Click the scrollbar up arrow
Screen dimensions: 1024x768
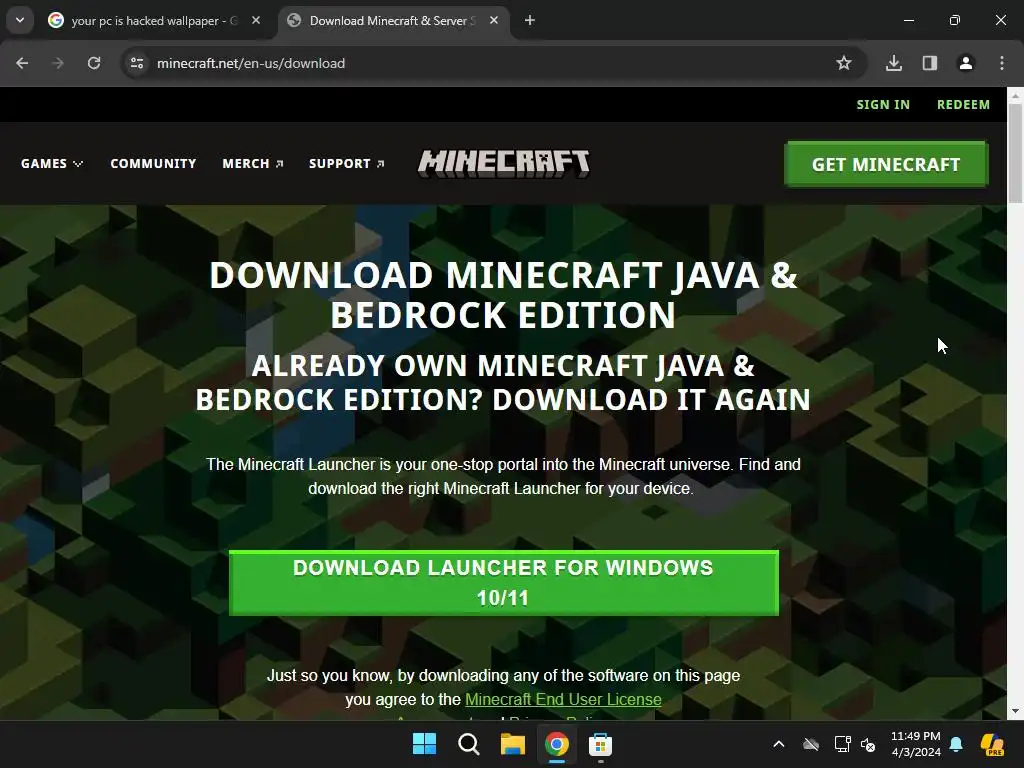(x=1015, y=95)
